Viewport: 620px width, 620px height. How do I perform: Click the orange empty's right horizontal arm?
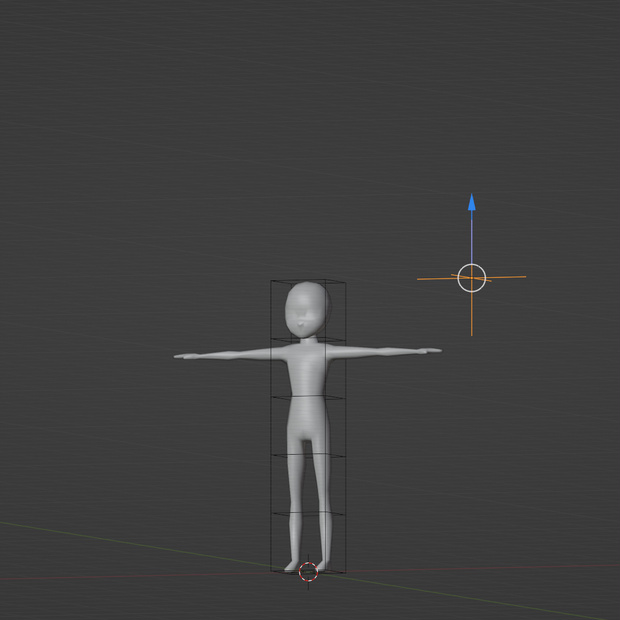click(506, 277)
